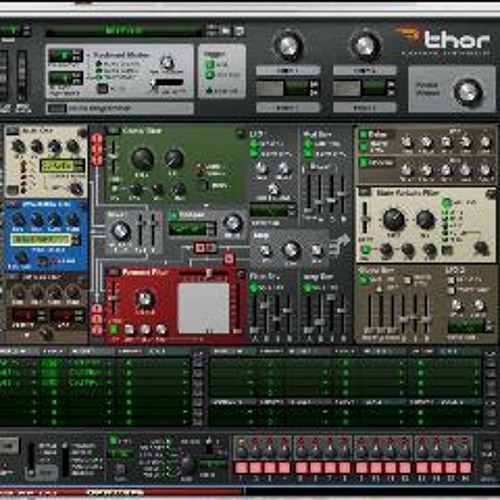Click step 1 button in sequencer
This screenshot has height=500, width=500.
[241, 468]
